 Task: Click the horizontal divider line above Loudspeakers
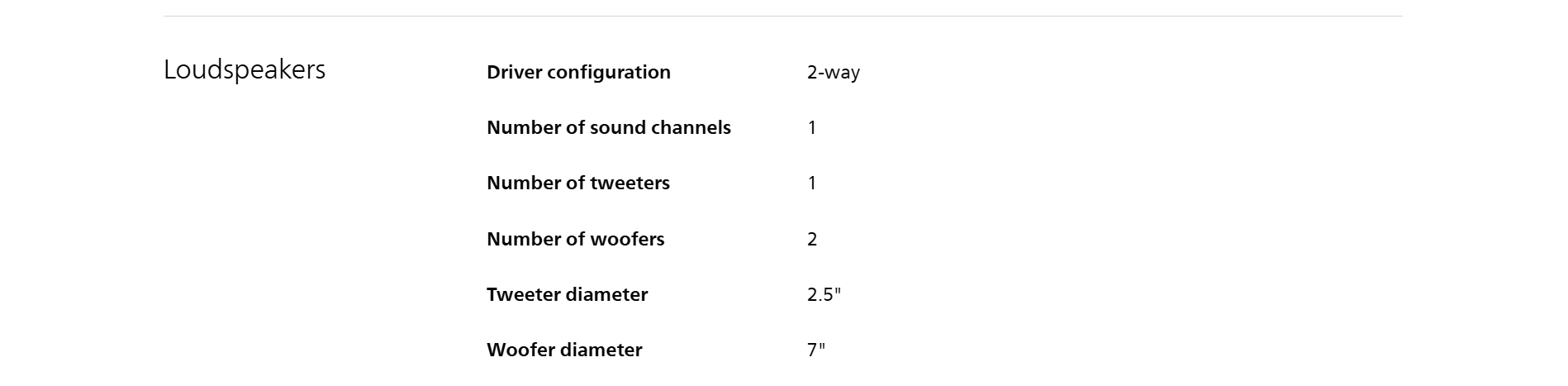pyautogui.click(x=782, y=16)
